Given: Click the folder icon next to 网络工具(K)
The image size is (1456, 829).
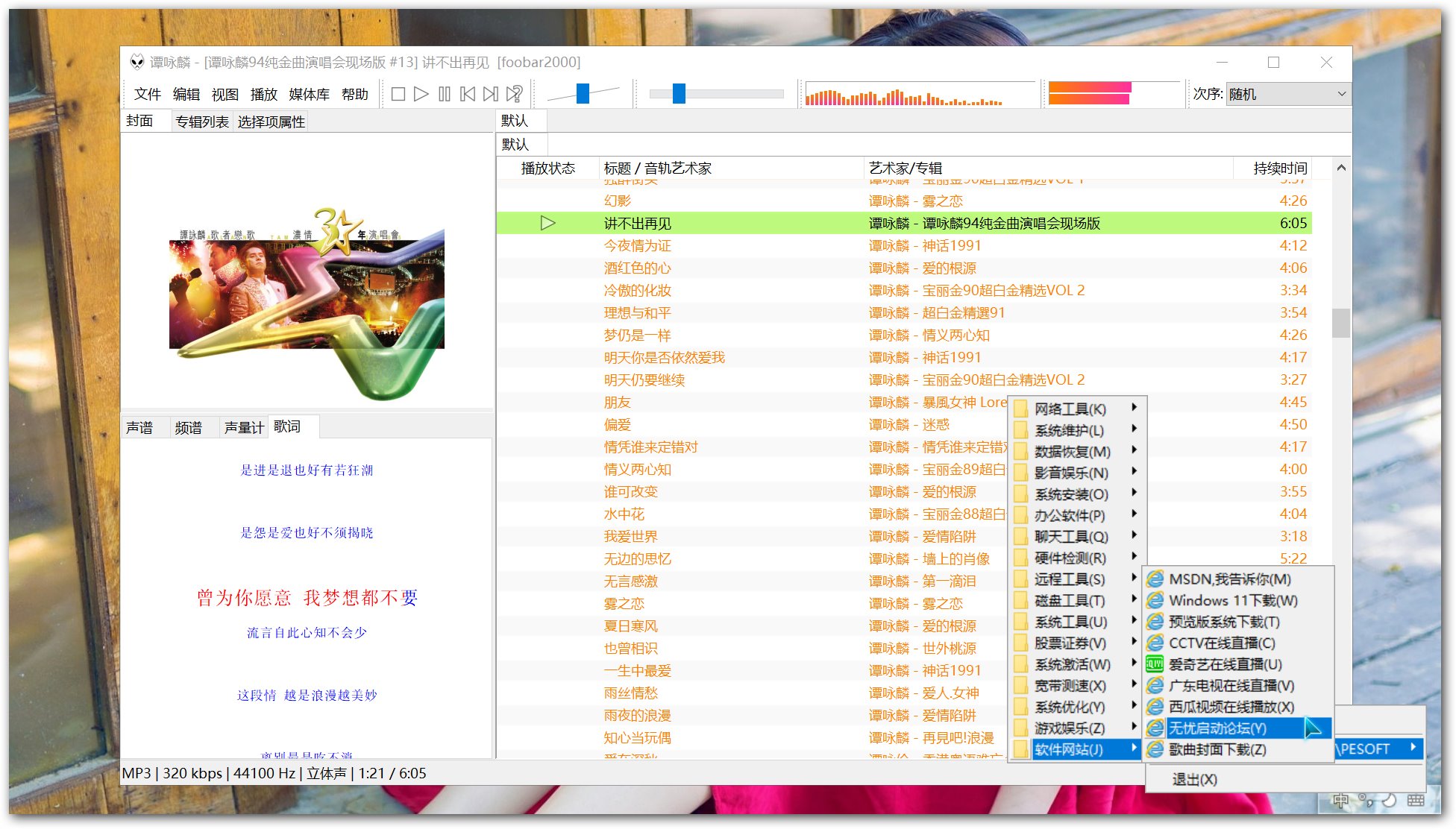Looking at the screenshot, I should tap(1021, 409).
